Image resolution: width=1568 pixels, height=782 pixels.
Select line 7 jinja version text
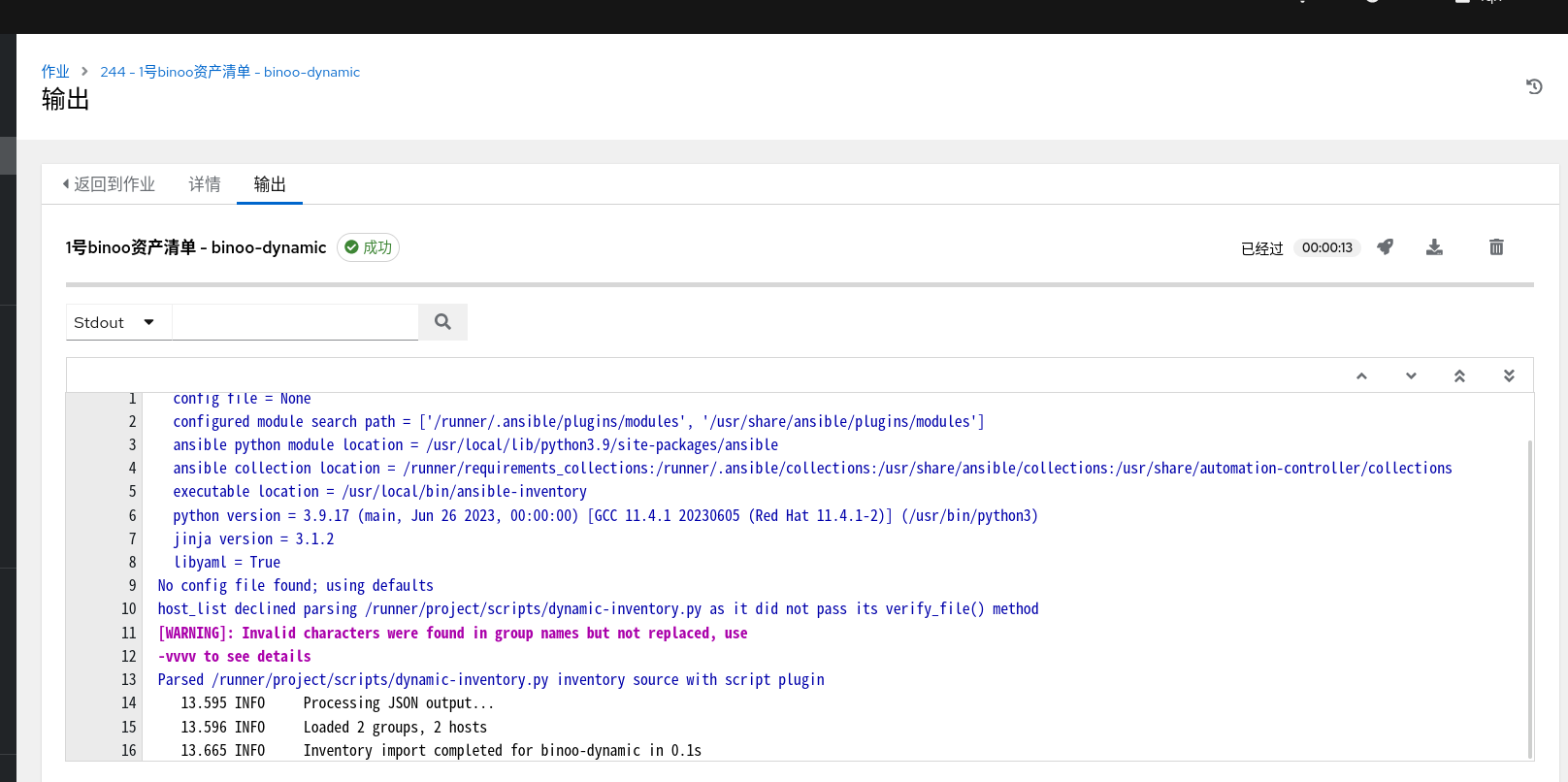click(x=253, y=539)
